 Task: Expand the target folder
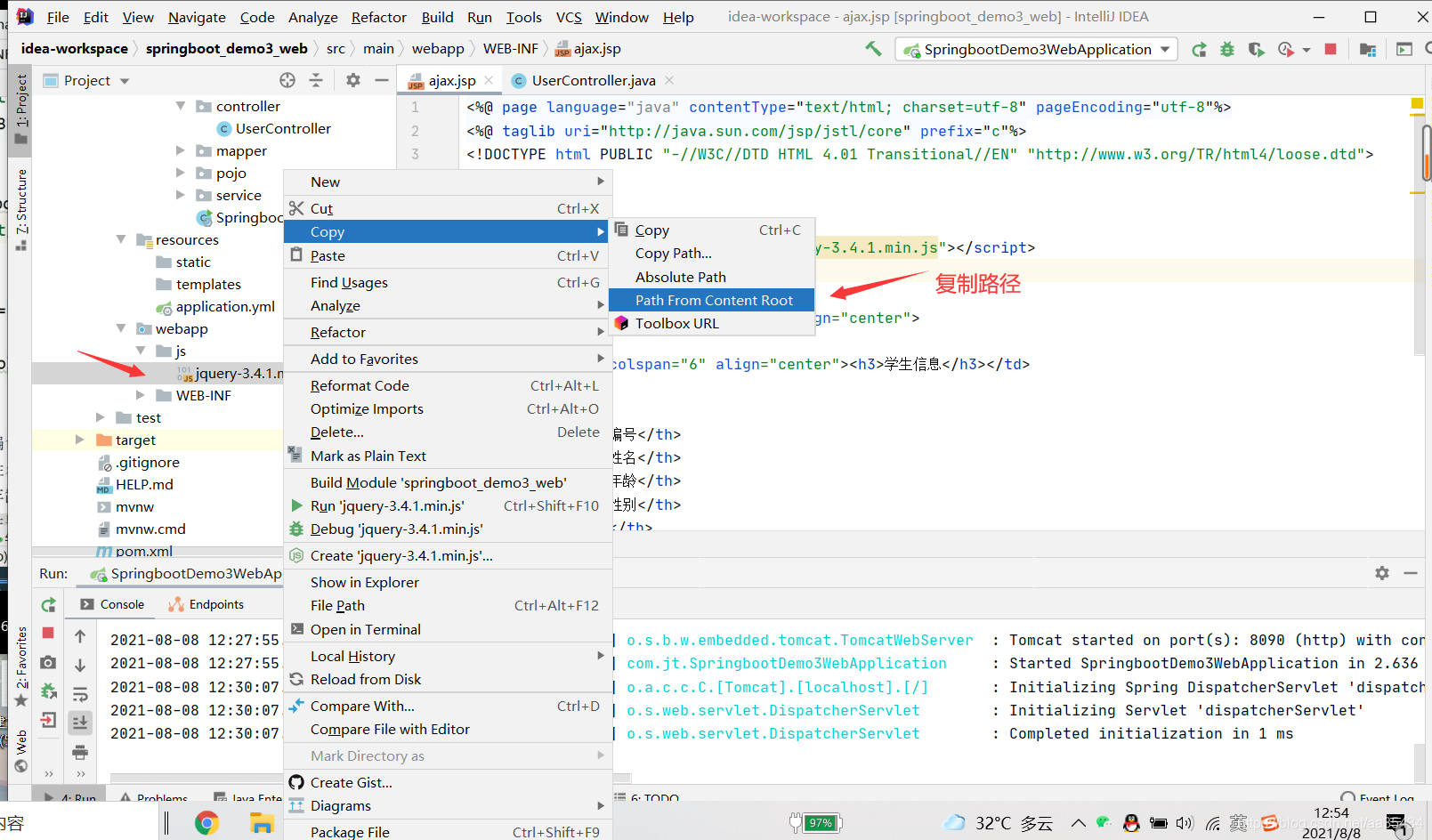80,440
